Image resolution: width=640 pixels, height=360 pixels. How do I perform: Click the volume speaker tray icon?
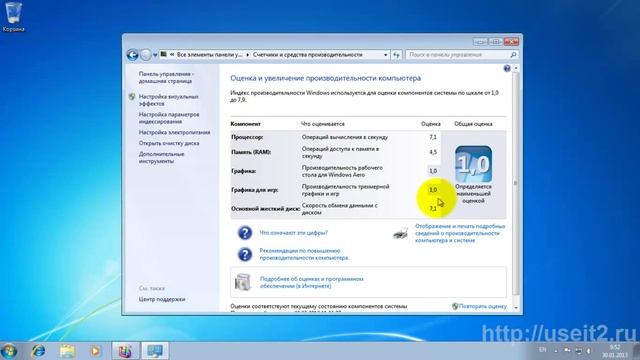pyautogui.click(x=589, y=350)
